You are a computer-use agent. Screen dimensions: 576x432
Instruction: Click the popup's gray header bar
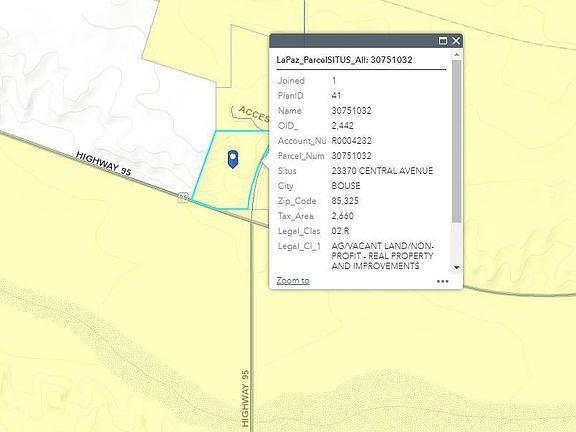(x=354, y=41)
